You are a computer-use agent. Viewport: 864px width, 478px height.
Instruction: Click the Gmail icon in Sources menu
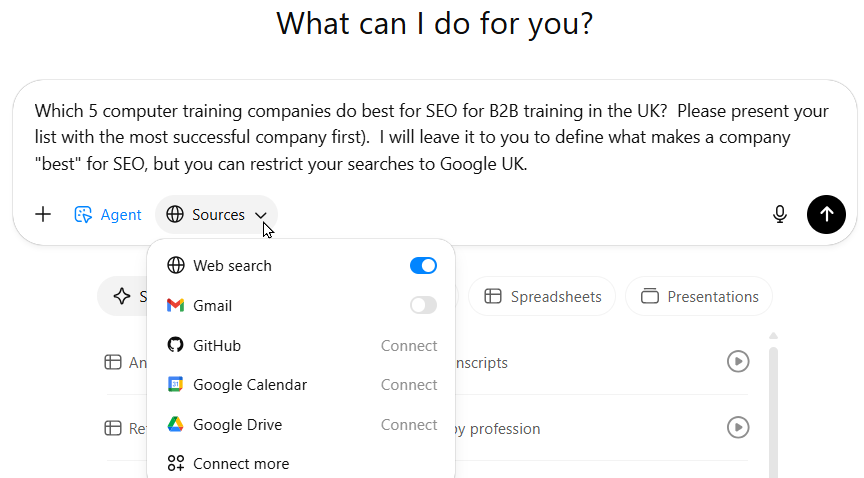point(176,305)
